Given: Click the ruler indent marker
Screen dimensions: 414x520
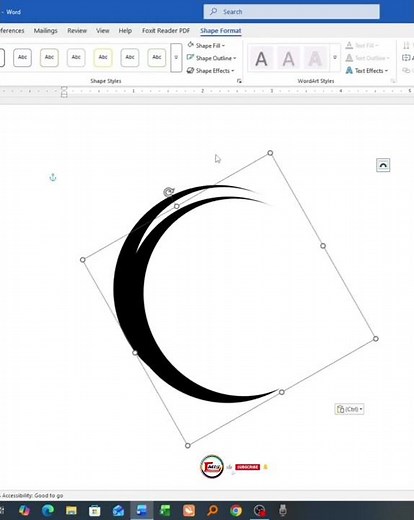Looking at the screenshot, I should (x=64, y=92).
